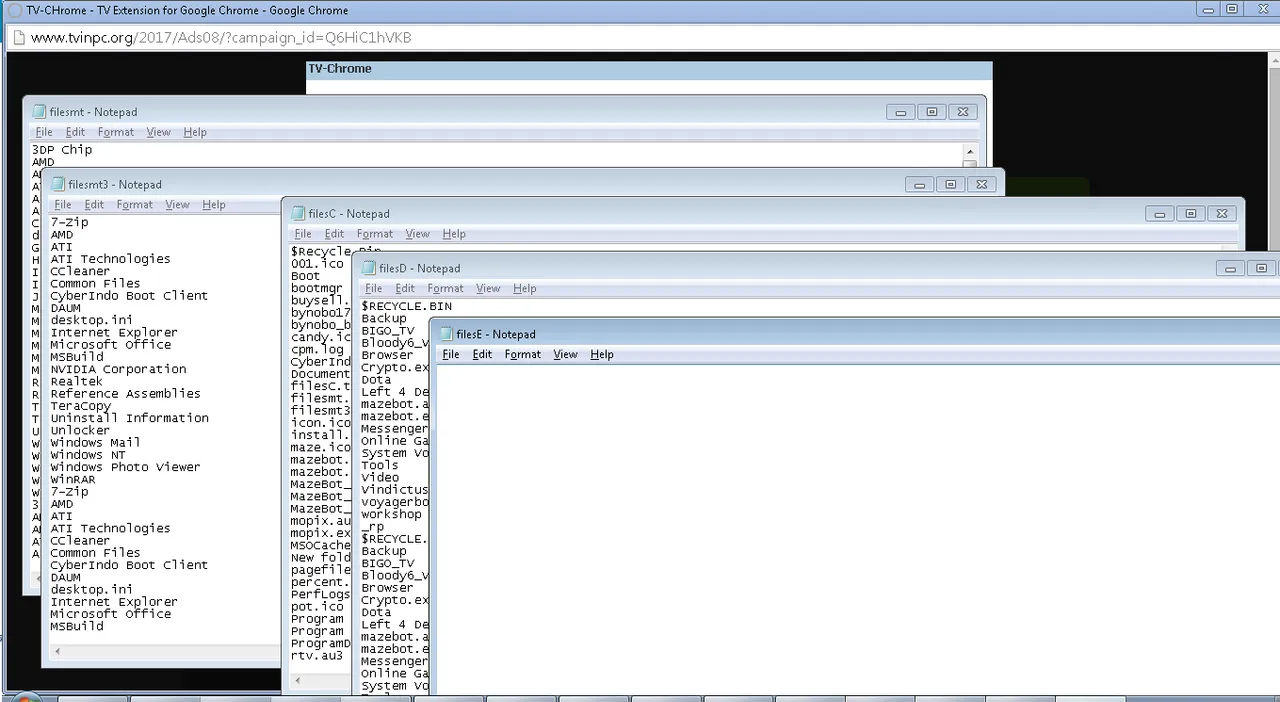Click "PerfLogs" line in filesC

320,594
